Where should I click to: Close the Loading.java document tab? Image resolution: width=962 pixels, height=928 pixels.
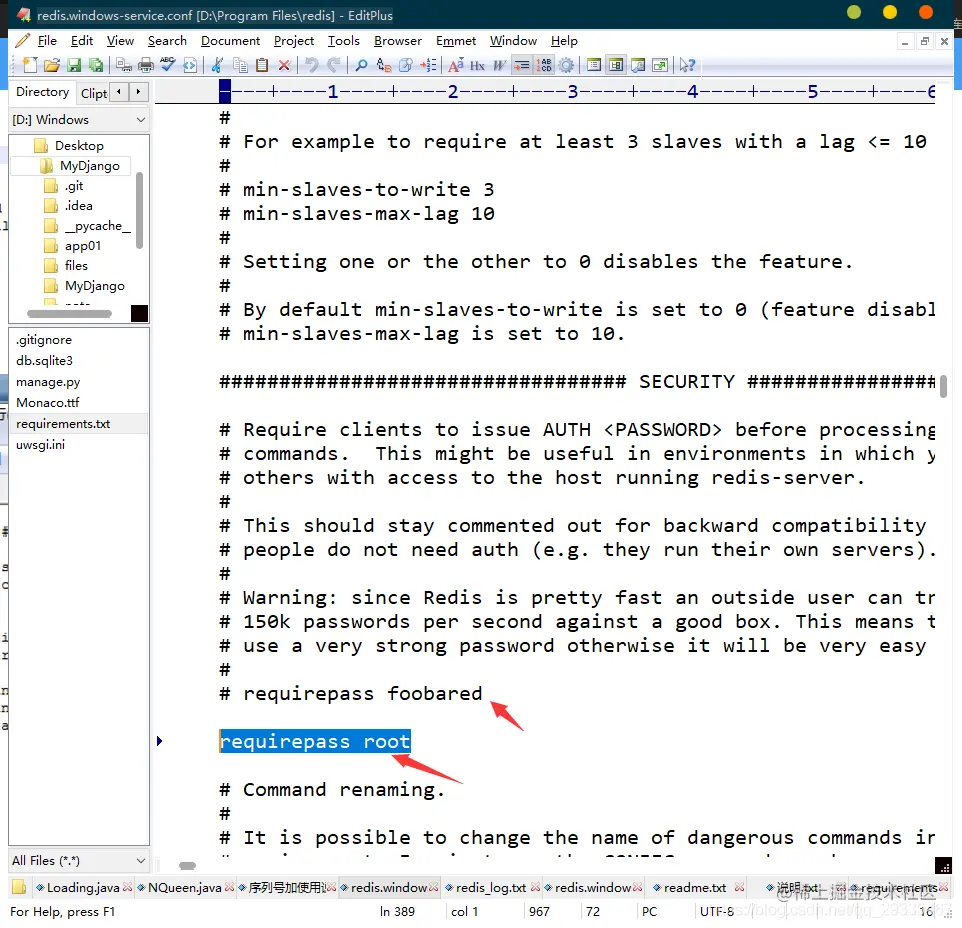click(x=127, y=887)
